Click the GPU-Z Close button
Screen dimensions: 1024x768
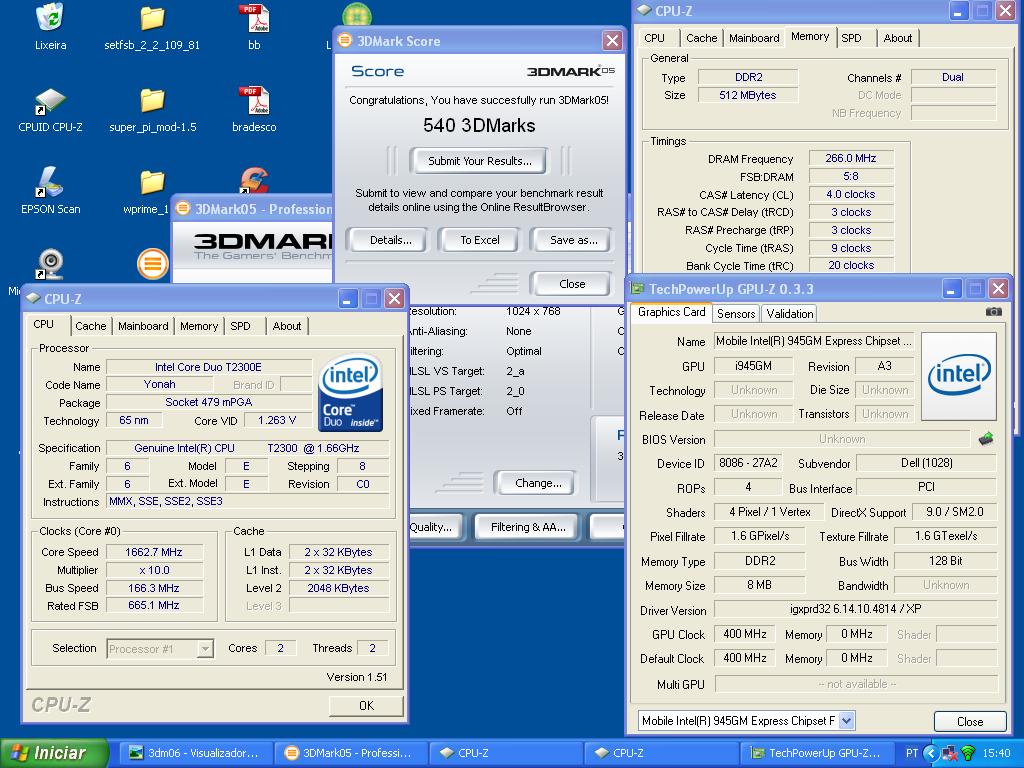970,722
